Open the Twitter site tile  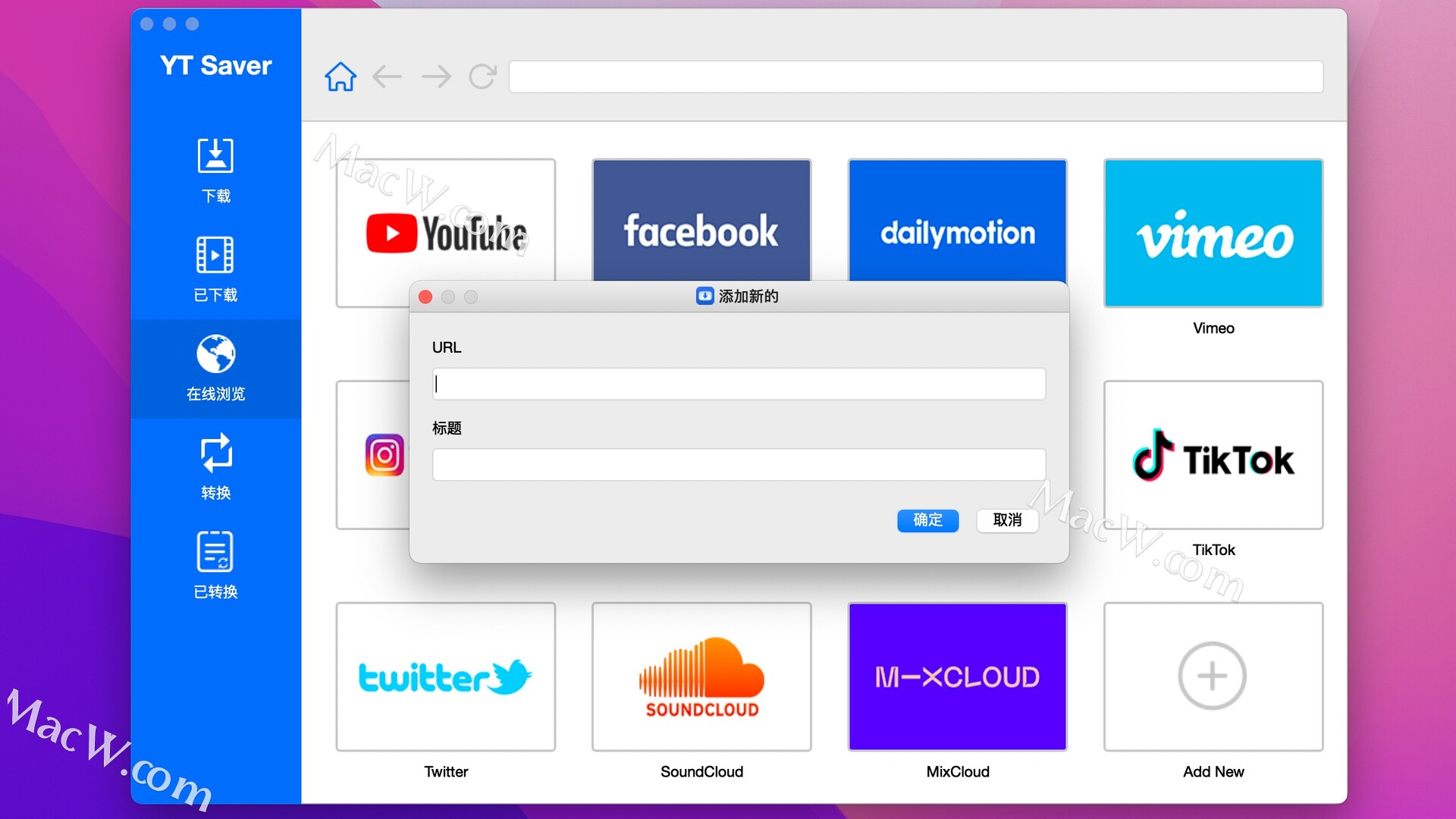446,676
